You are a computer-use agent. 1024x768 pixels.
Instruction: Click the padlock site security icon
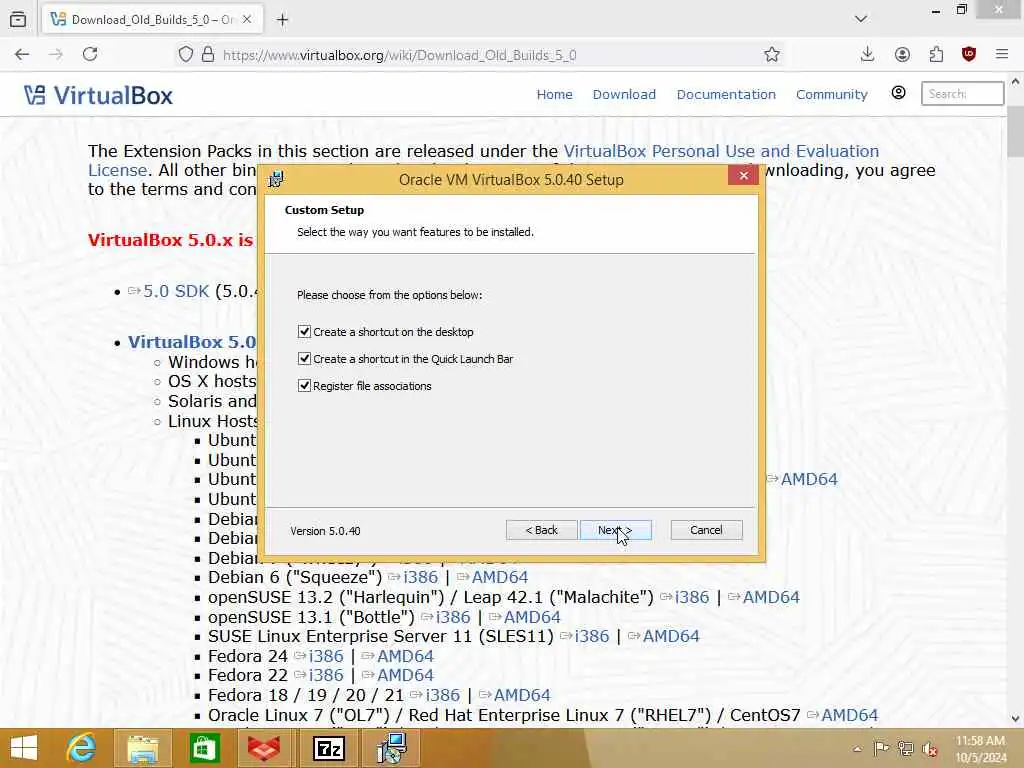[x=208, y=55]
